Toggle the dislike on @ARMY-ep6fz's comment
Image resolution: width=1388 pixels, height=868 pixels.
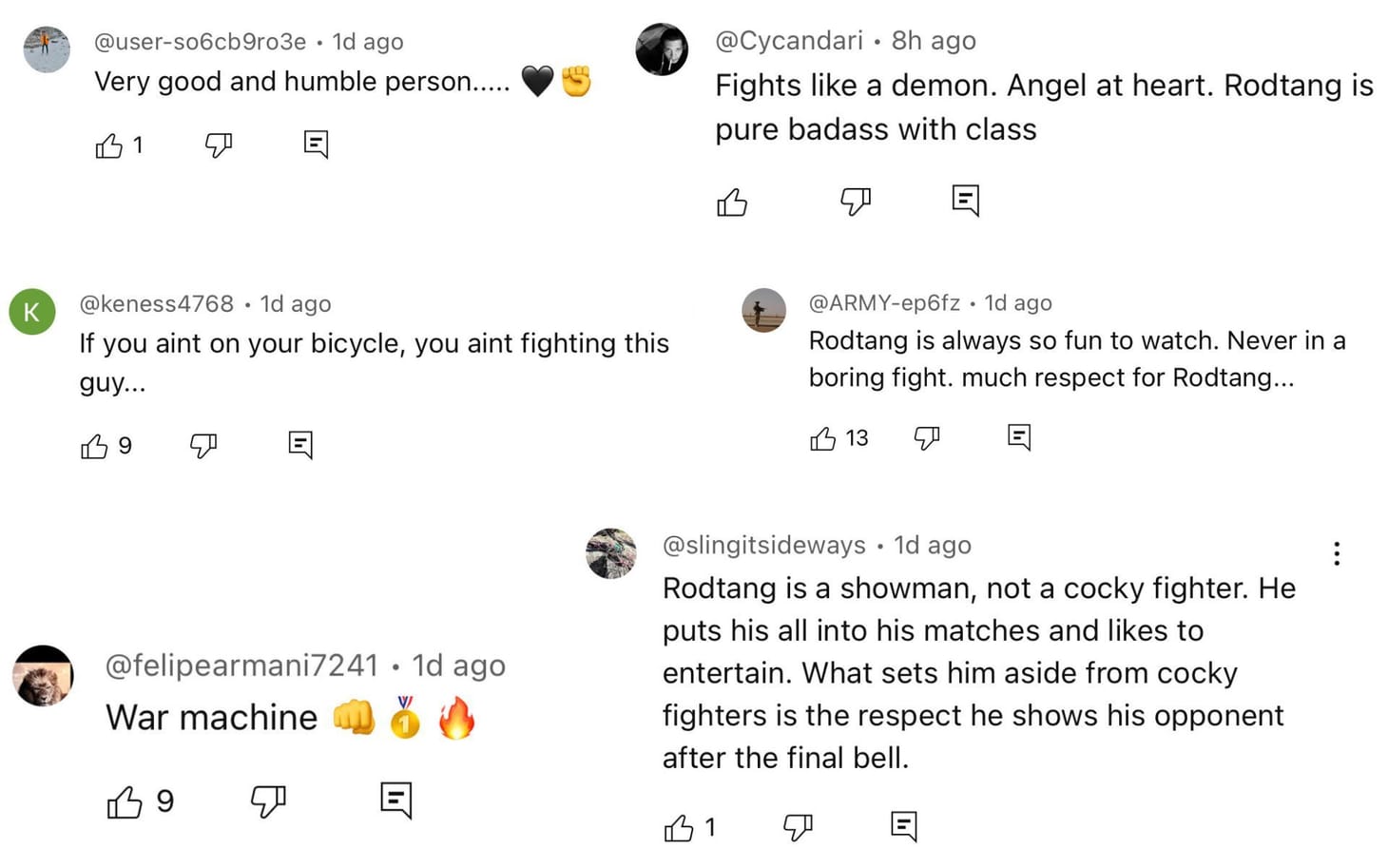point(927,438)
